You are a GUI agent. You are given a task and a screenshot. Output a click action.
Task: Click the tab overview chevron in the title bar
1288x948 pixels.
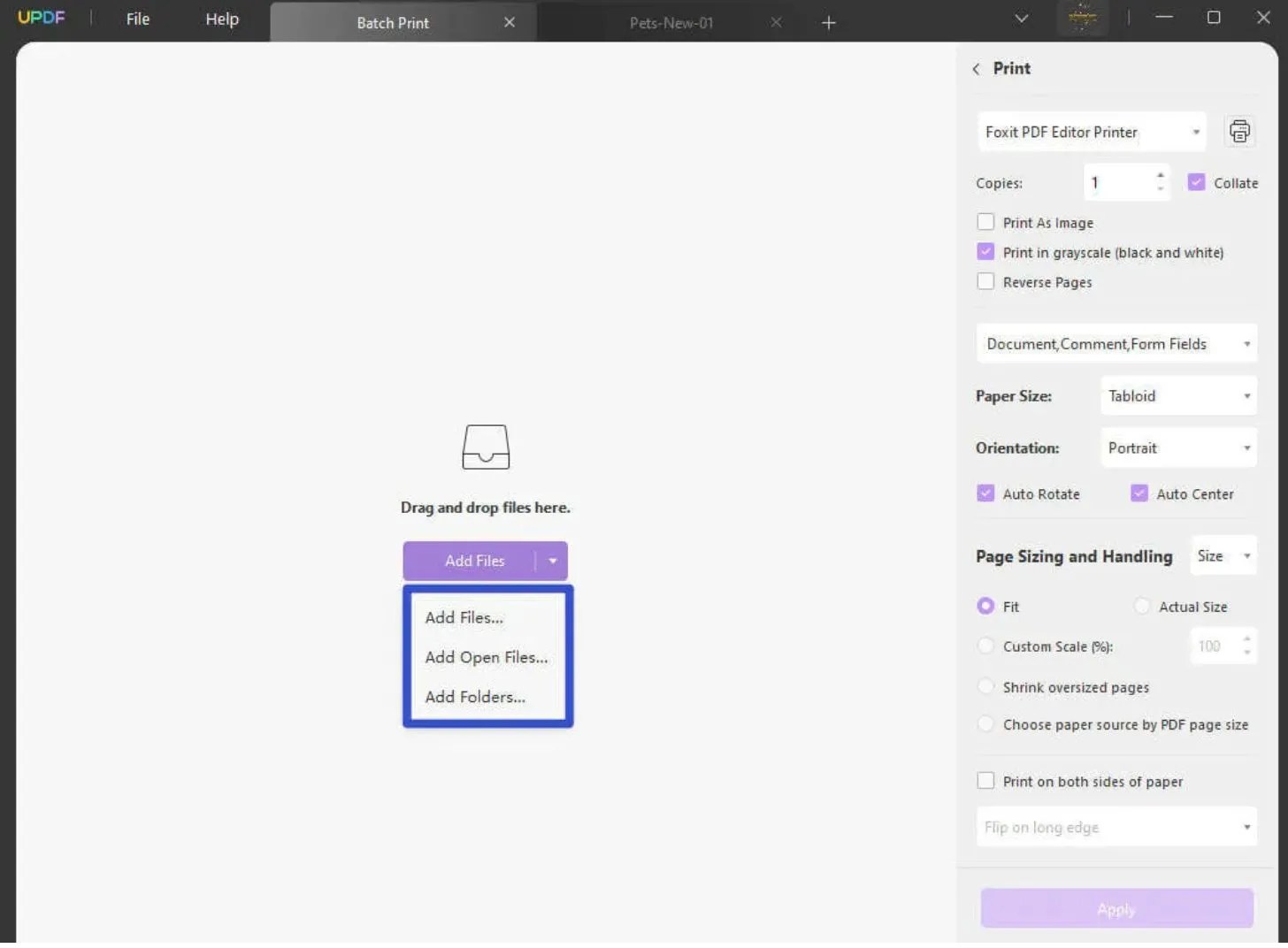(x=1021, y=18)
